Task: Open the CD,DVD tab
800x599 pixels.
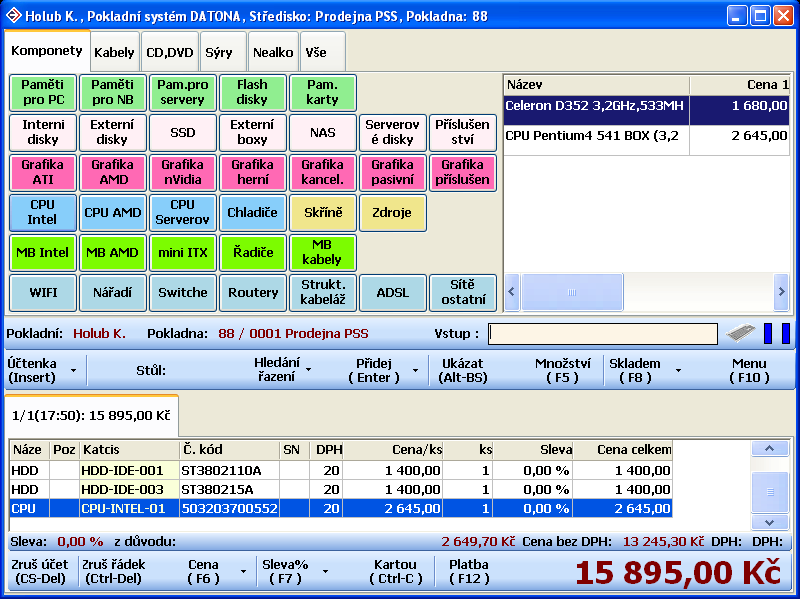Action: pos(170,52)
